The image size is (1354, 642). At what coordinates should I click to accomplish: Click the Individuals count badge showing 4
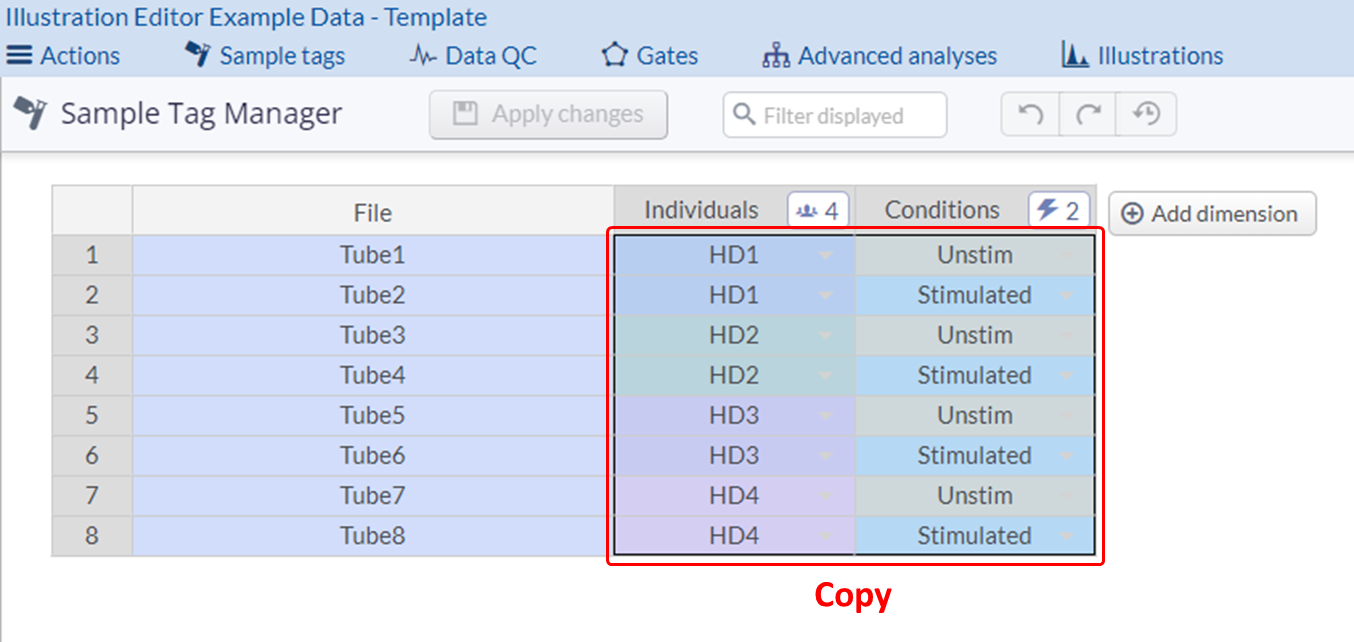[819, 211]
